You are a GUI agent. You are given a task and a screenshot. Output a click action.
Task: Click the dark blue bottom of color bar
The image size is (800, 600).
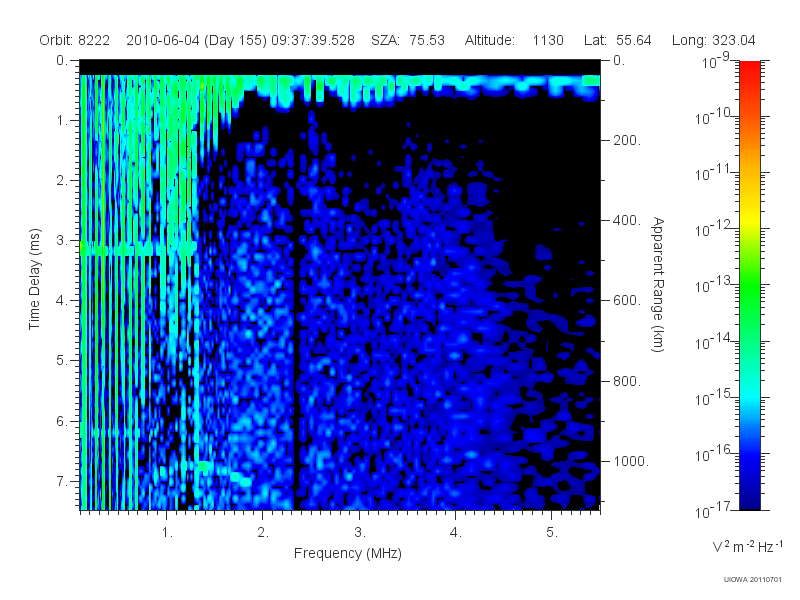tap(749, 503)
